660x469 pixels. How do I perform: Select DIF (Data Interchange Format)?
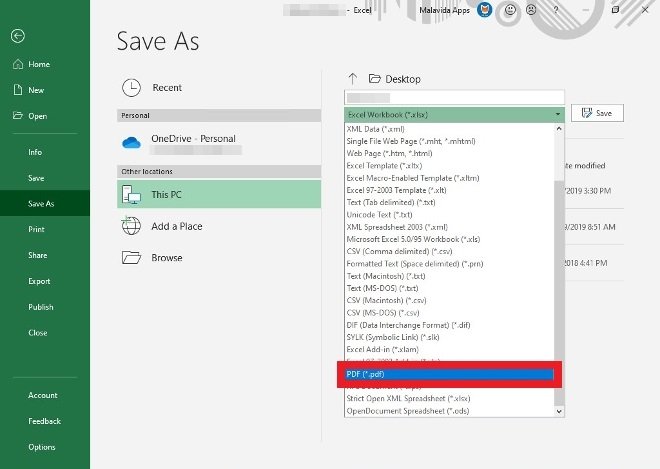449,325
